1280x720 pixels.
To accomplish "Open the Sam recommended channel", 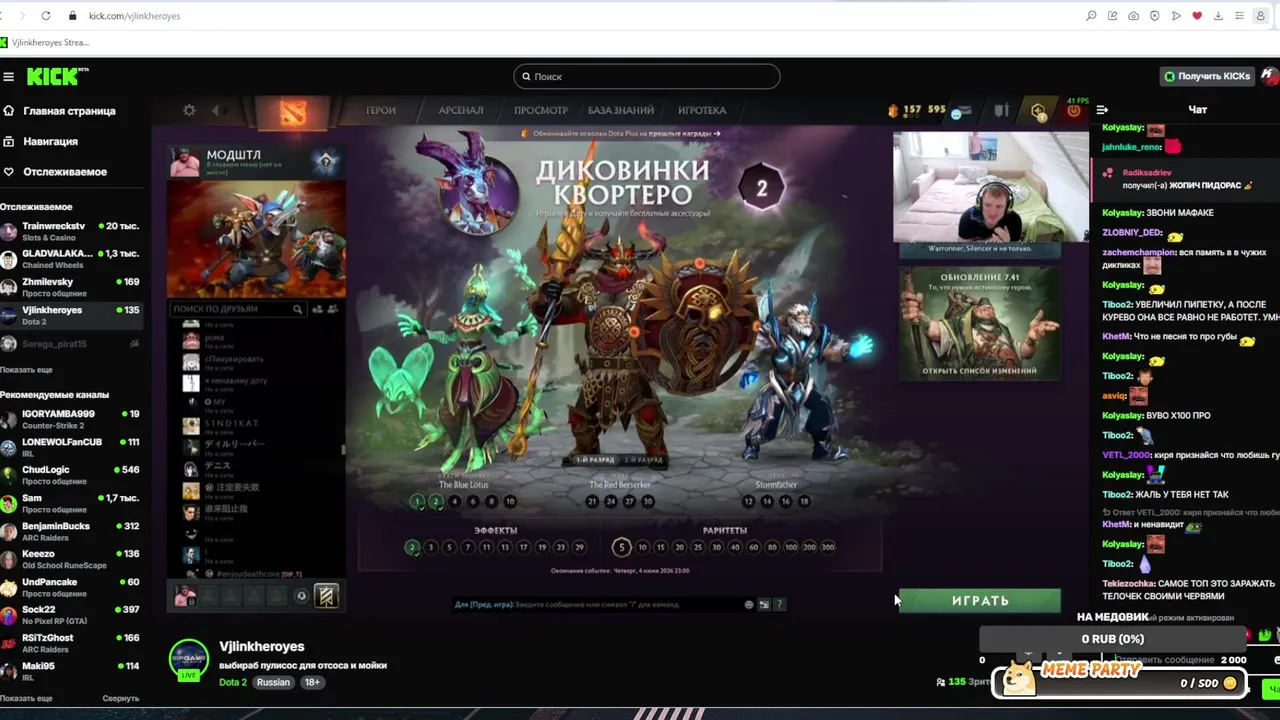I will [70, 503].
